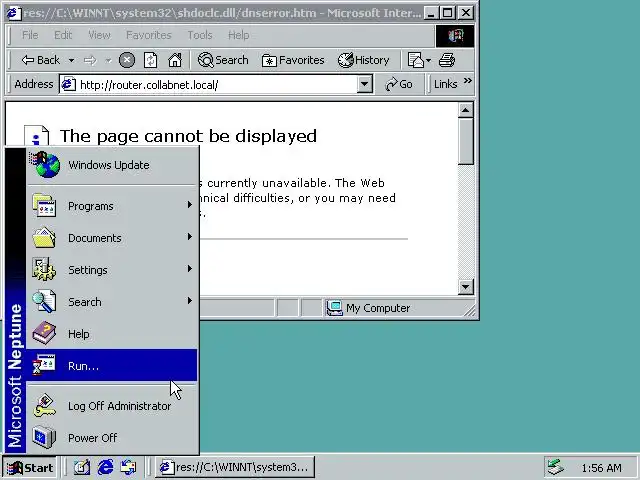Click the network tray icon
Image resolution: width=640 pixels, height=480 pixels.
(556, 467)
